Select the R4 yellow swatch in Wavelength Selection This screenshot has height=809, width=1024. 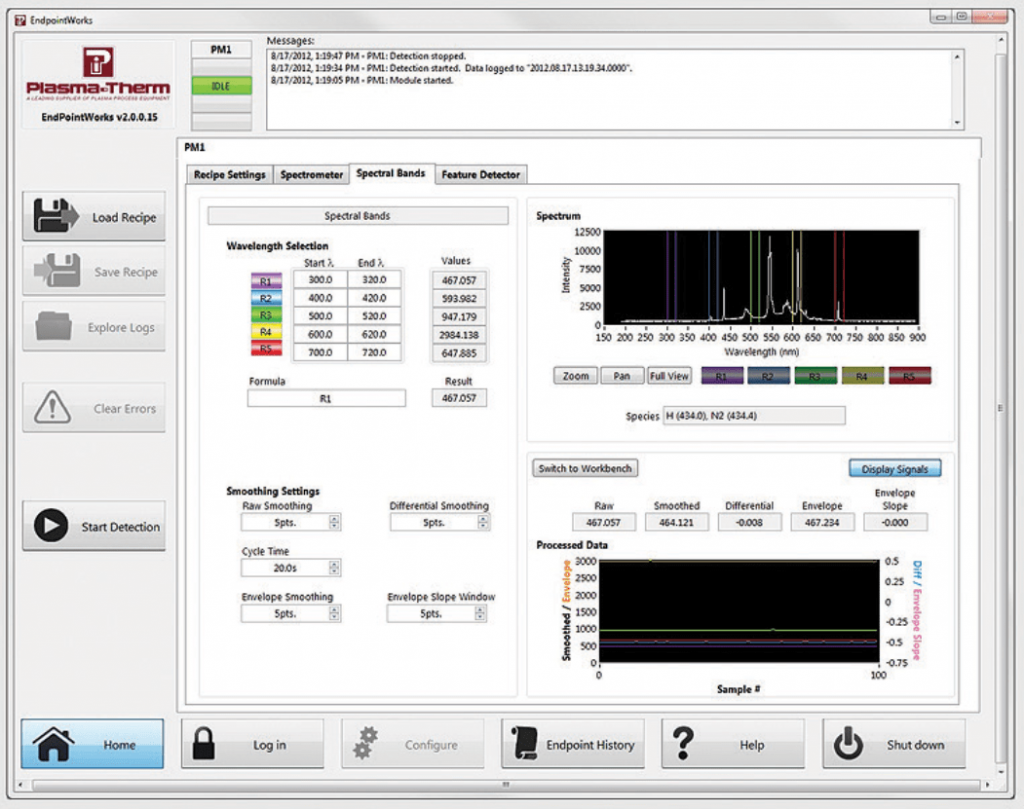(265, 332)
